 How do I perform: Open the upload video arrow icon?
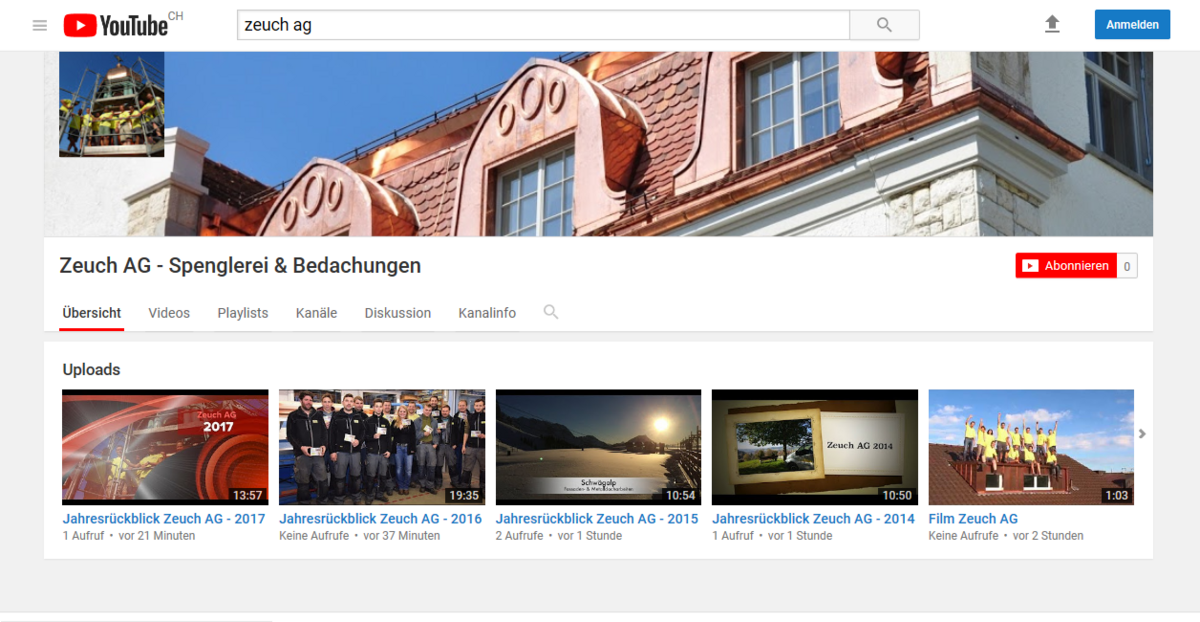[1052, 24]
